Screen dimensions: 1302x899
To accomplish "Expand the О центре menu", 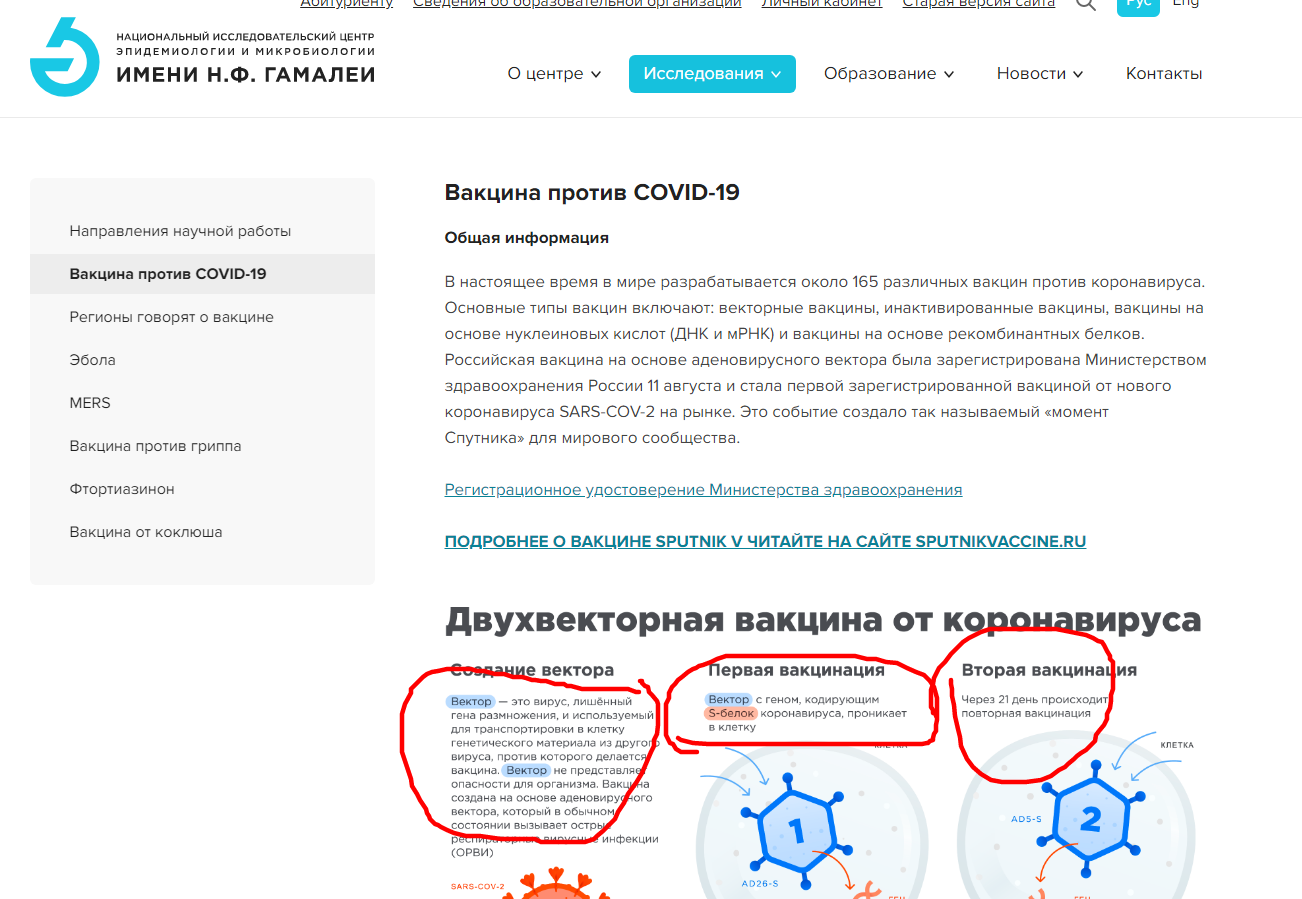I will click(x=554, y=74).
